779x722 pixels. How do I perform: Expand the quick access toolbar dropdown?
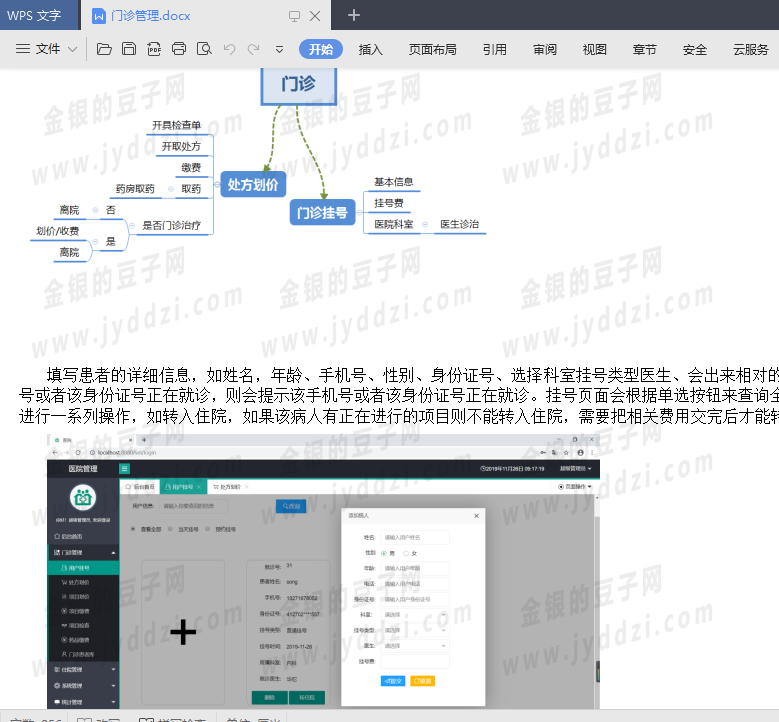click(x=279, y=49)
